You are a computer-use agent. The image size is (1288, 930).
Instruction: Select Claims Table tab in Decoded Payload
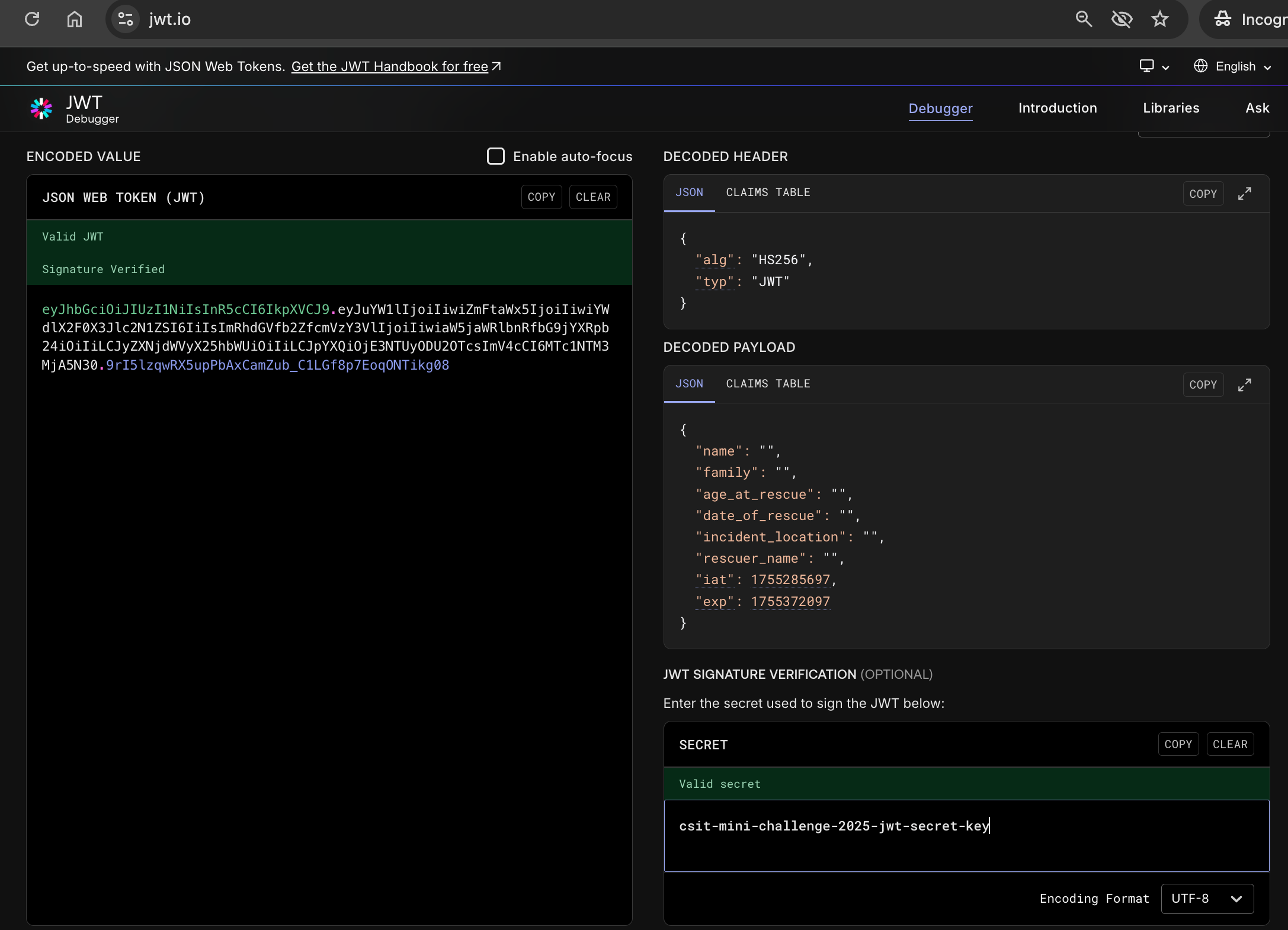click(768, 384)
